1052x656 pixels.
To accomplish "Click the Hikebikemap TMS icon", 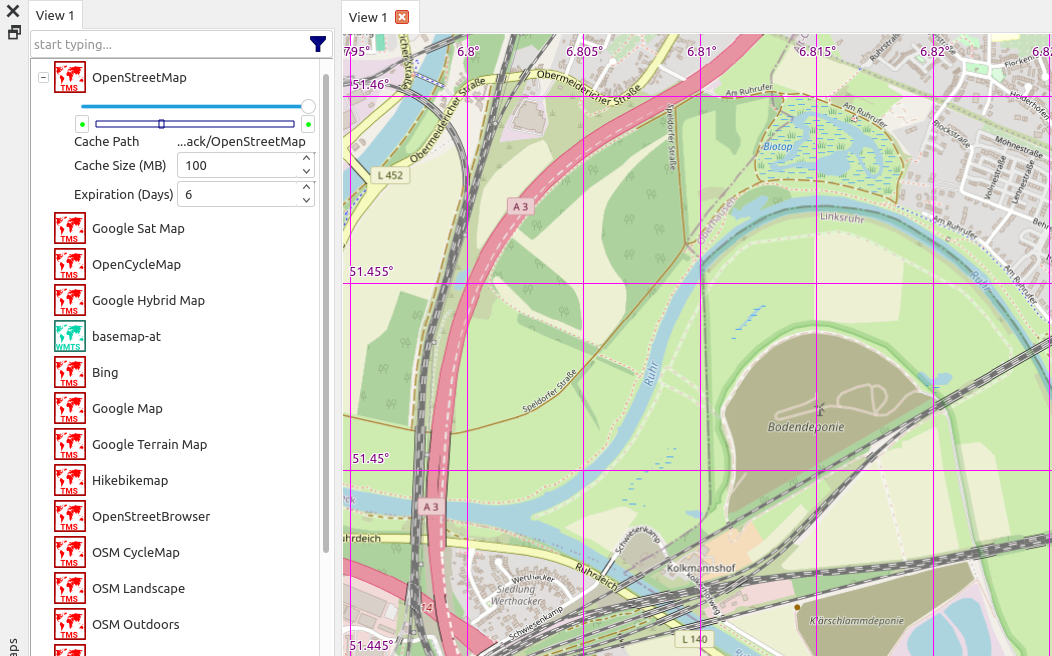I will 70,481.
